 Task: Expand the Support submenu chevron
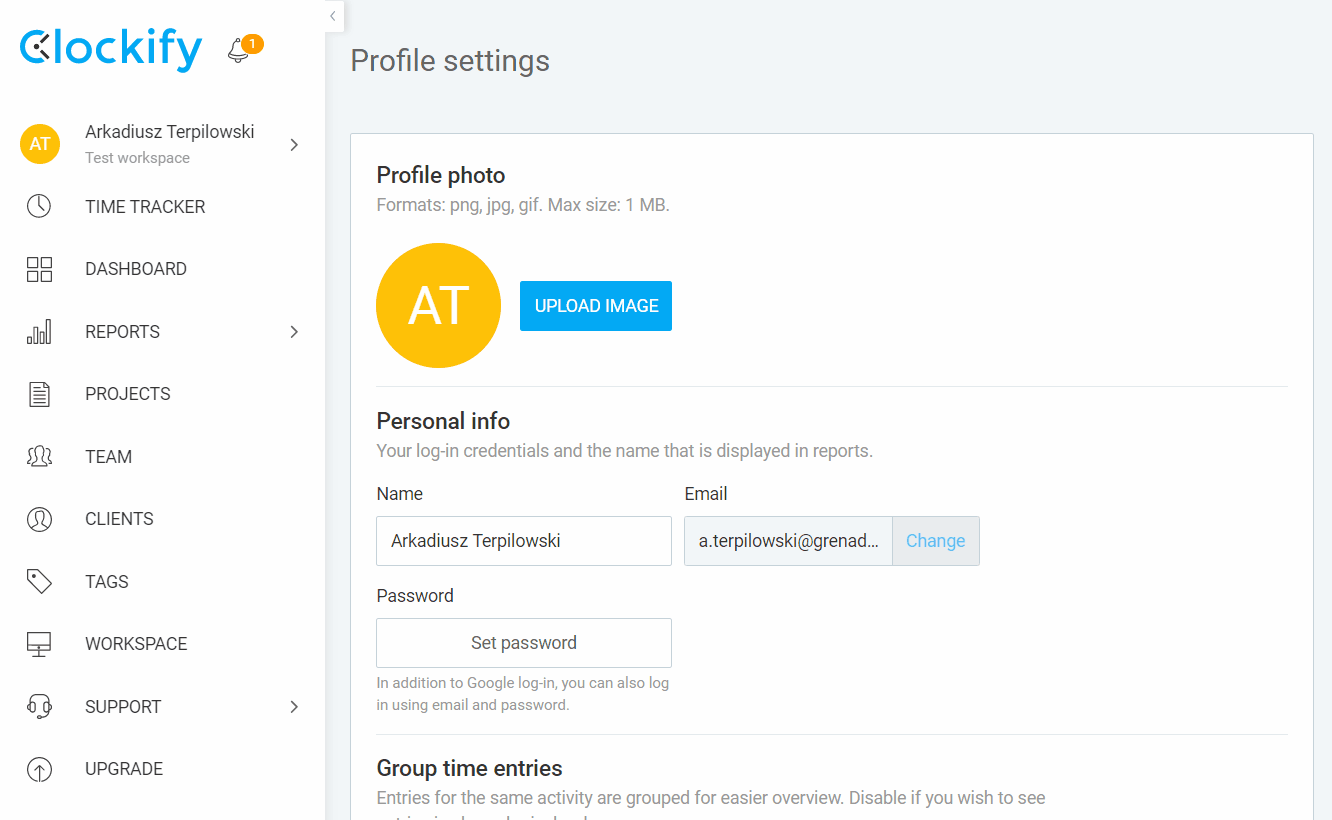pyautogui.click(x=294, y=707)
